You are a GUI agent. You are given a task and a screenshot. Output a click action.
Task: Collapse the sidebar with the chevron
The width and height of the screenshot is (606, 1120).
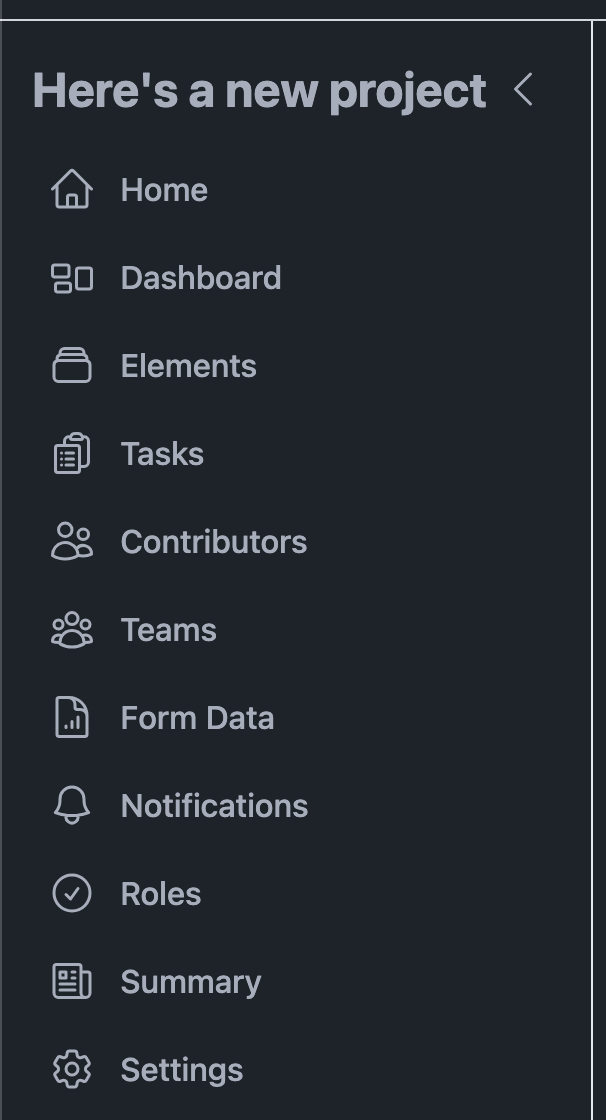click(523, 90)
